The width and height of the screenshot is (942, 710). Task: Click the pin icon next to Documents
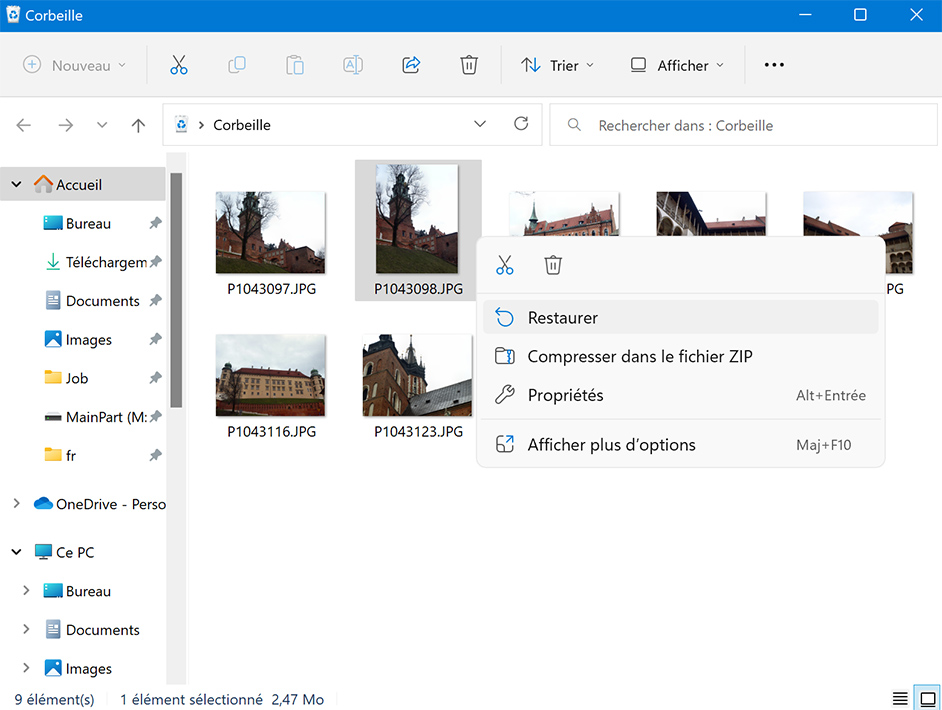[156, 300]
